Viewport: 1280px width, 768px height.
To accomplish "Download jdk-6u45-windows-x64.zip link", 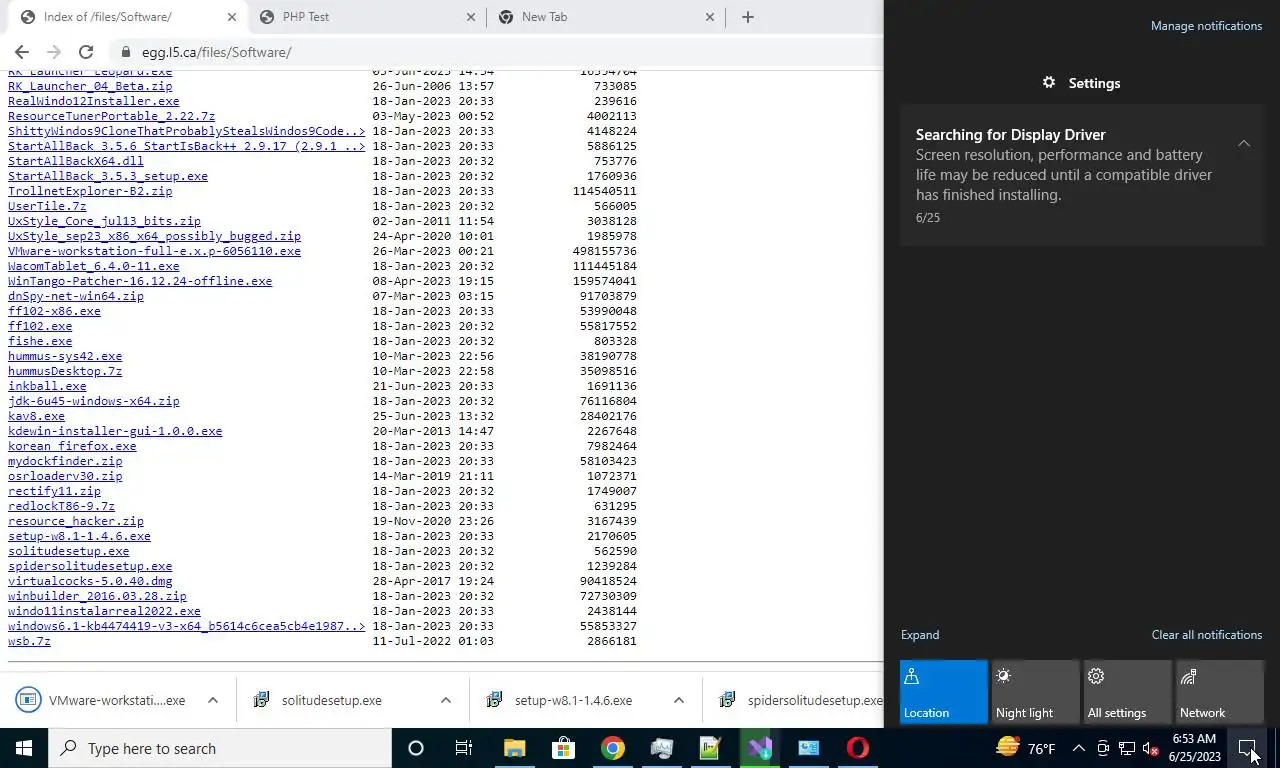I will 94,401.
